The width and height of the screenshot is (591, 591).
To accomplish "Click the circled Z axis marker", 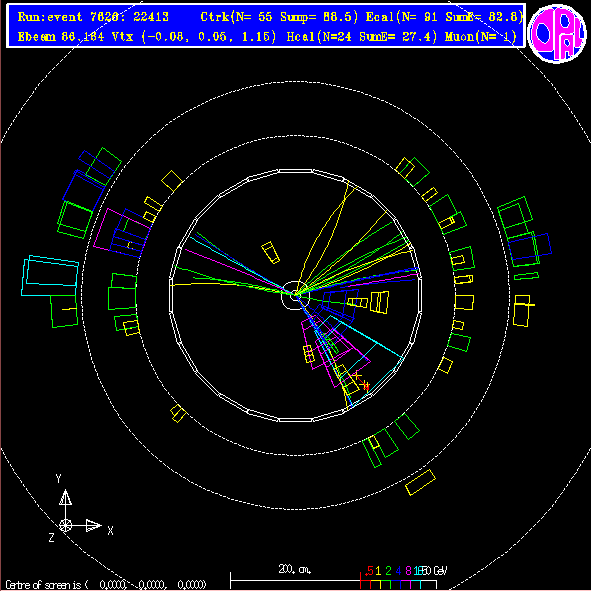I will click(x=65, y=525).
